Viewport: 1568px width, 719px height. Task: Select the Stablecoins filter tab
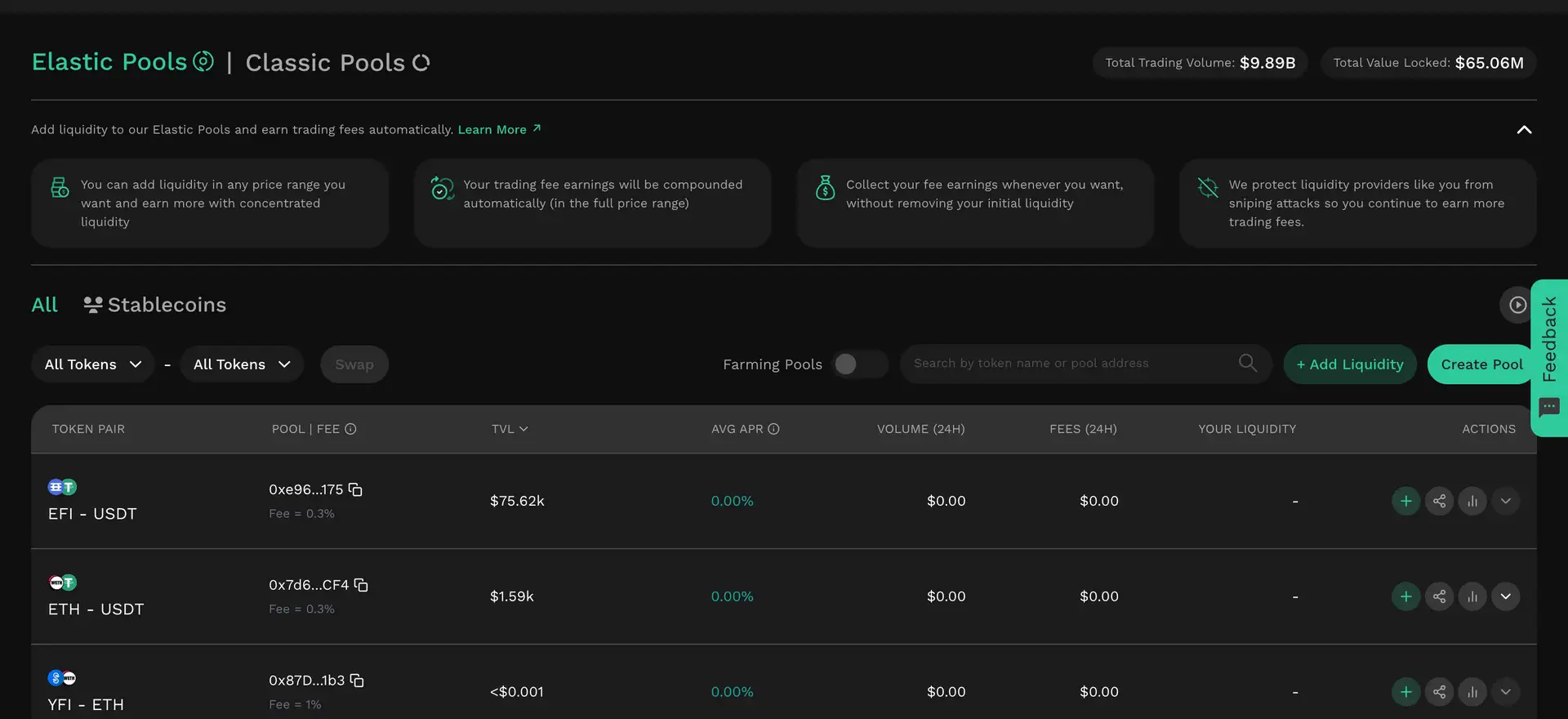pyautogui.click(x=155, y=305)
